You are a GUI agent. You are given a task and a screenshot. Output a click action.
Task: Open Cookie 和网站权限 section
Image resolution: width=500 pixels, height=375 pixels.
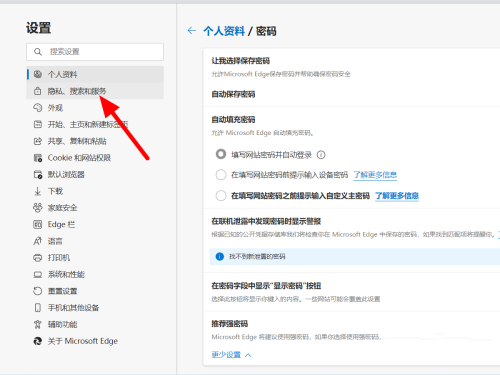95,158
